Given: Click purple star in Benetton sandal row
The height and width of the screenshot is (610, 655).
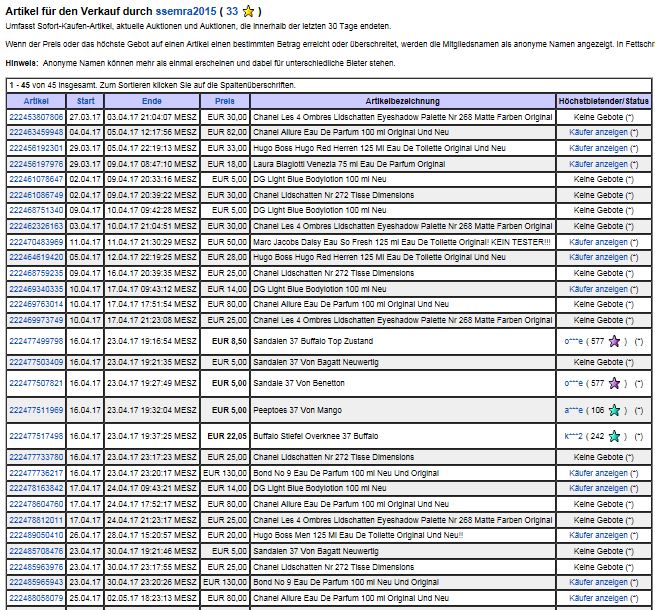Looking at the screenshot, I should click(614, 383).
